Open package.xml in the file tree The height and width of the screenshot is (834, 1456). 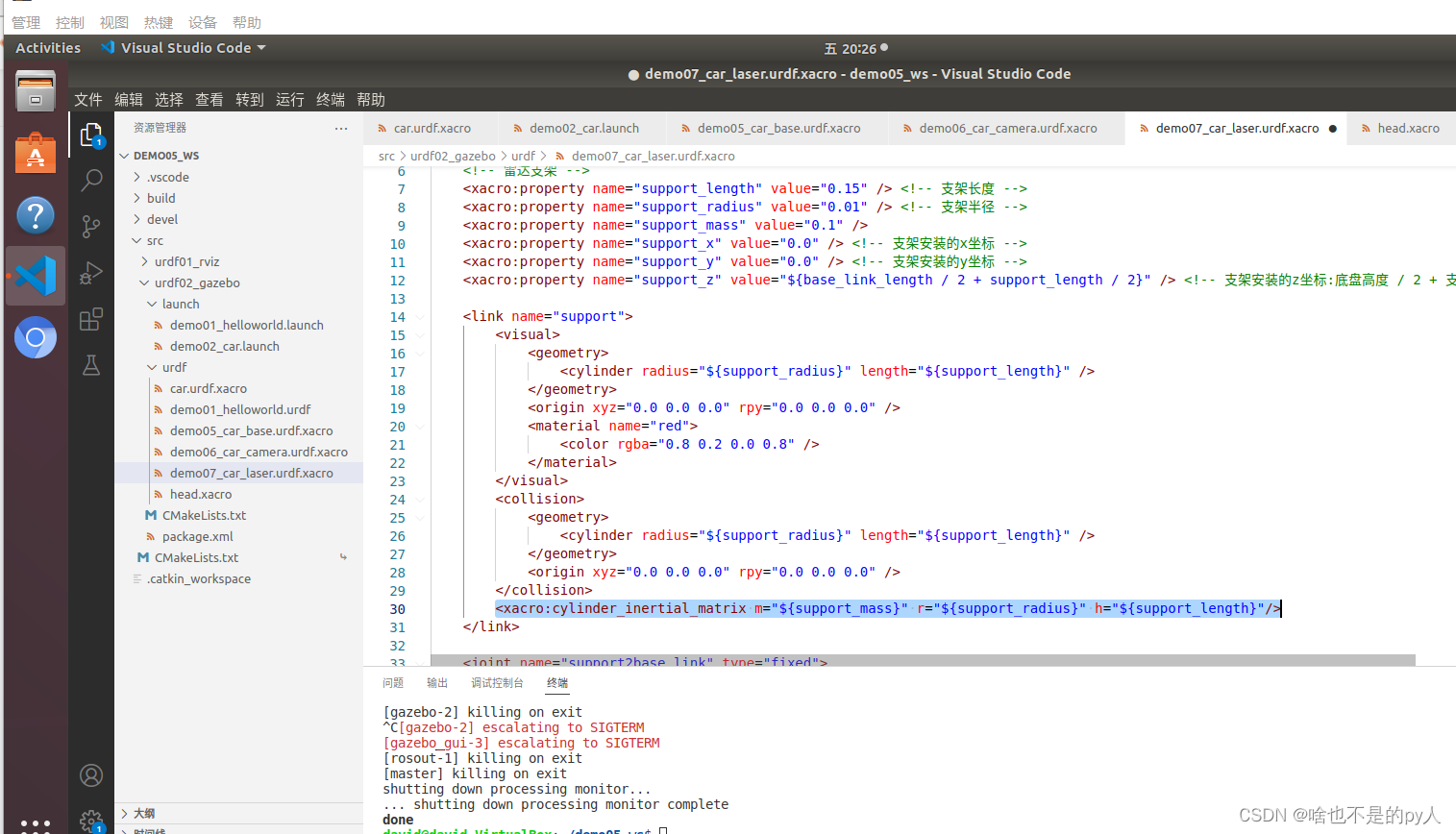point(198,536)
